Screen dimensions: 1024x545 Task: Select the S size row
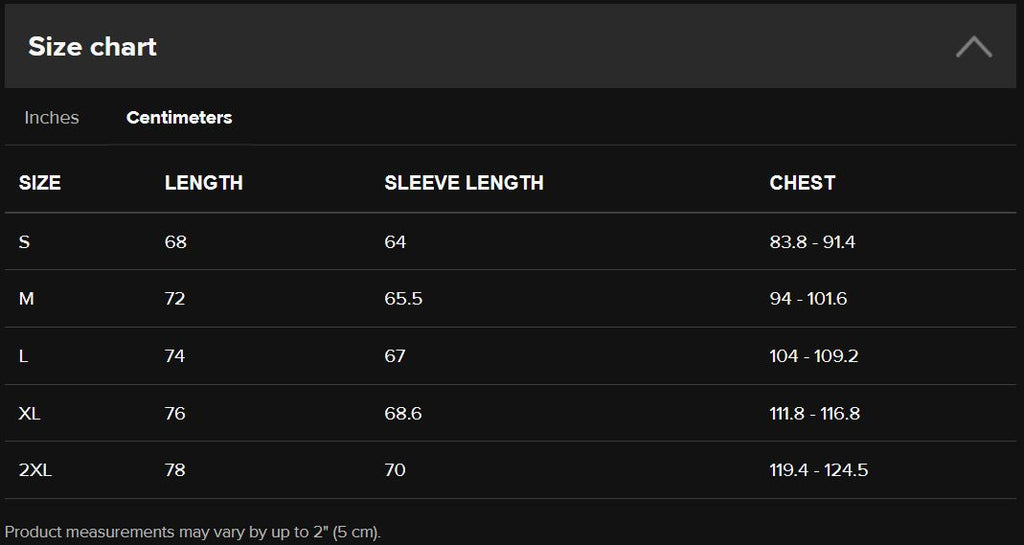[x=510, y=241]
